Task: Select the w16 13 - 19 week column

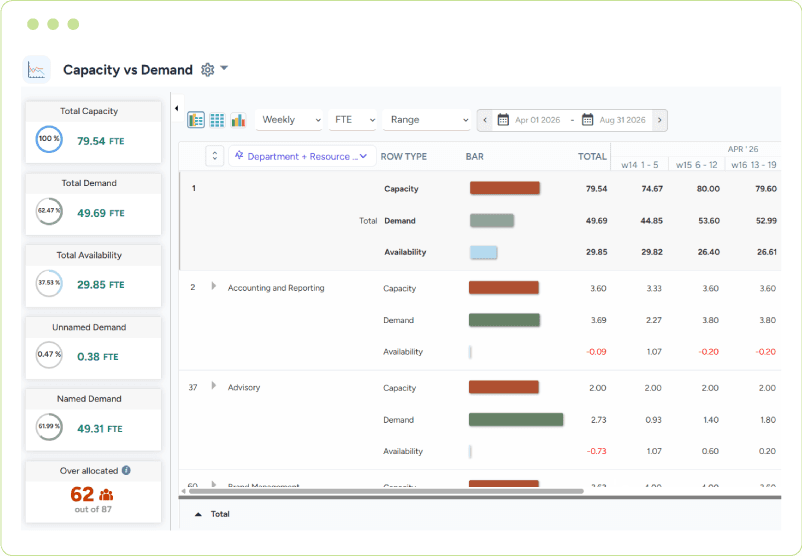Action: (x=753, y=165)
